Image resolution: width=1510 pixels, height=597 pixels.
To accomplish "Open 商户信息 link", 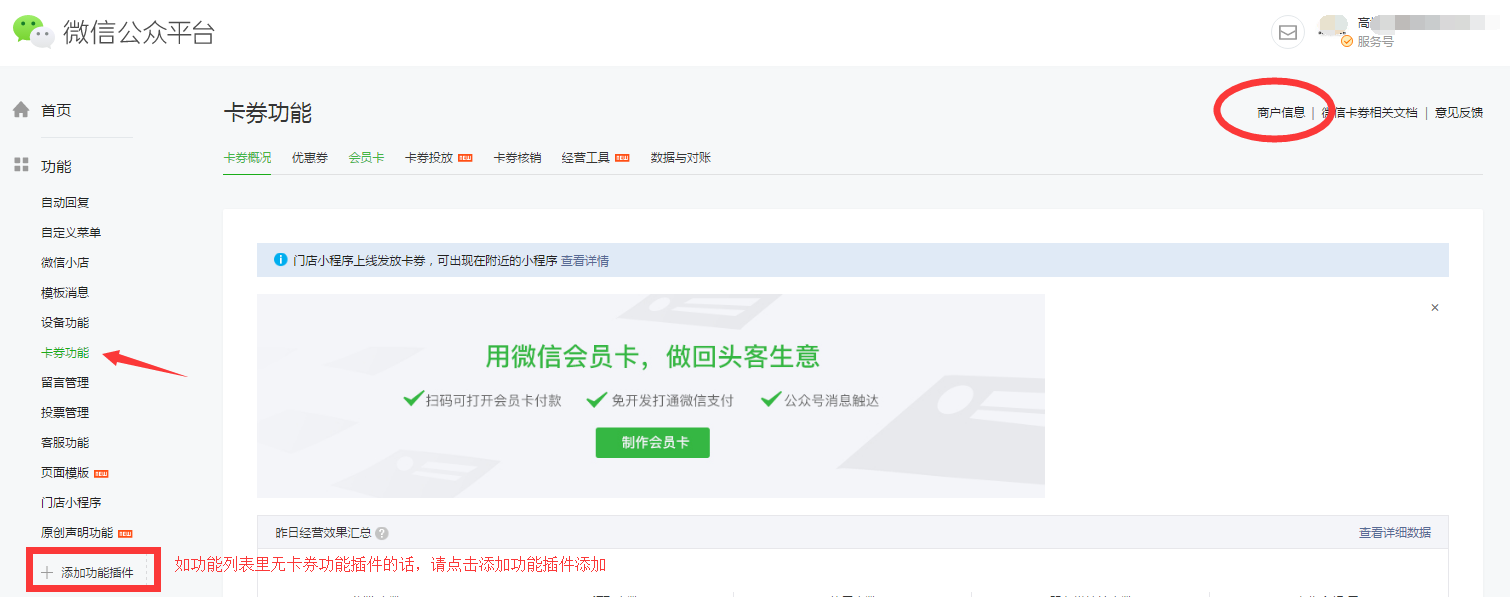I will (x=1281, y=113).
